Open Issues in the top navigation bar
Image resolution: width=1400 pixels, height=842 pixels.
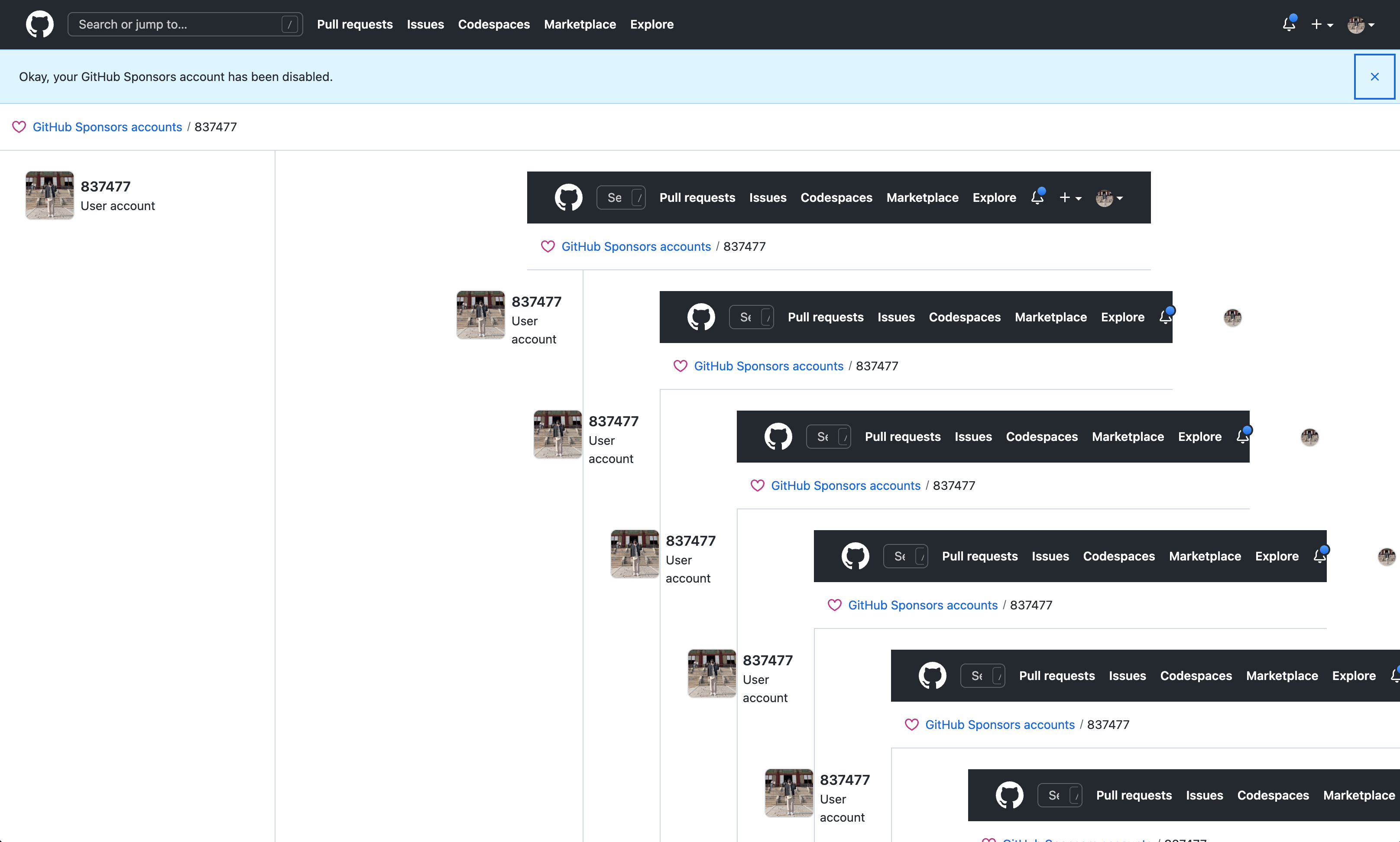(x=425, y=24)
